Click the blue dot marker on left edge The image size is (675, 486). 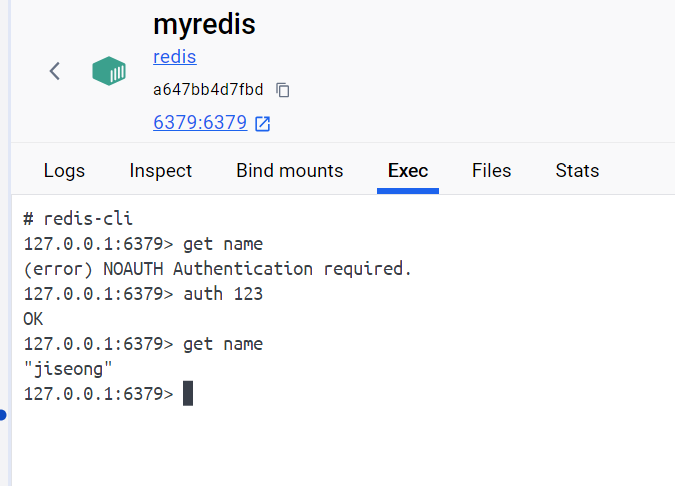3,415
